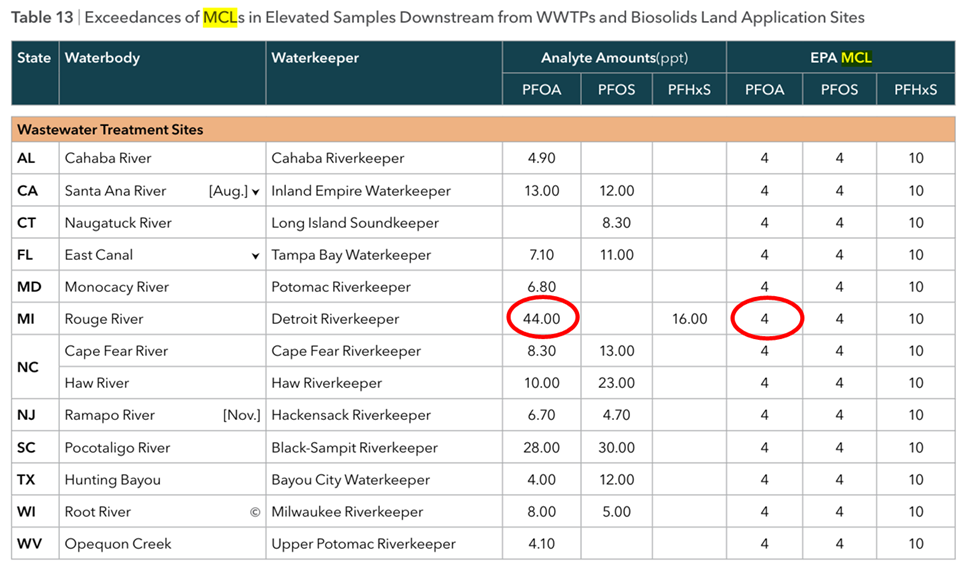Select the 7.10 PFOA value for East Canal
The width and height of the screenshot is (974, 561).
tap(542, 255)
